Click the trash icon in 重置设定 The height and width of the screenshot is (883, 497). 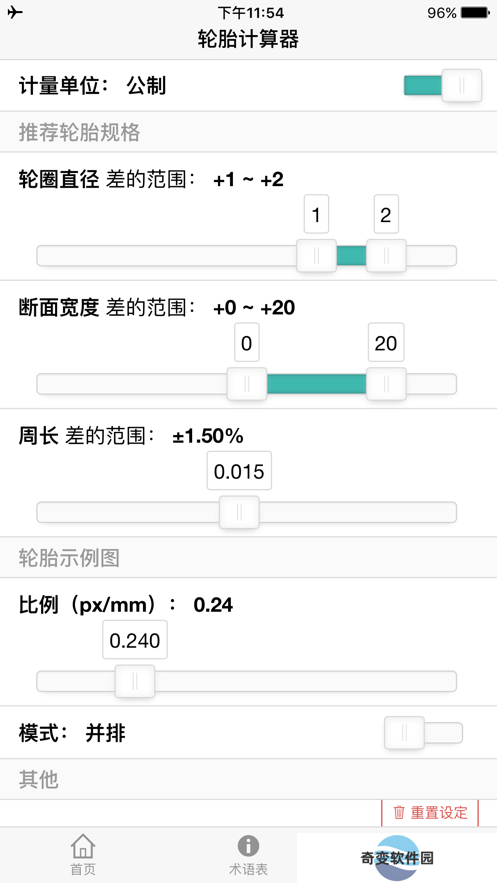[399, 813]
